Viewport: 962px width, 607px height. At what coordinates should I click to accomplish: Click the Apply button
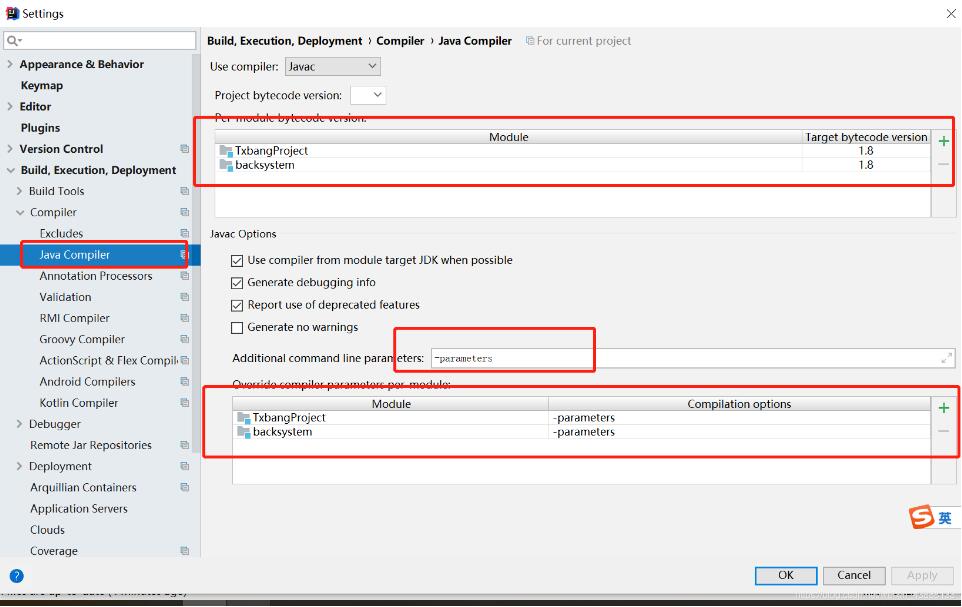tap(922, 575)
